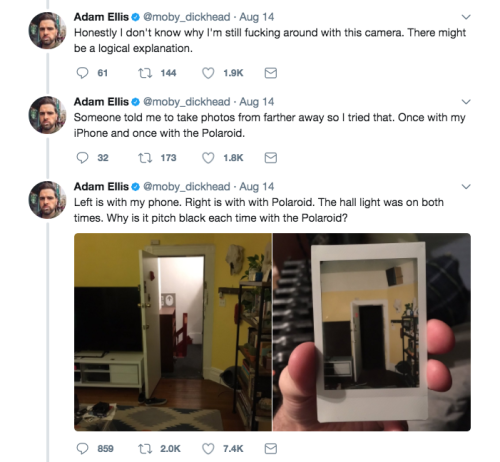Send first tweet via direct message envelope
500x462 pixels.
271,73
